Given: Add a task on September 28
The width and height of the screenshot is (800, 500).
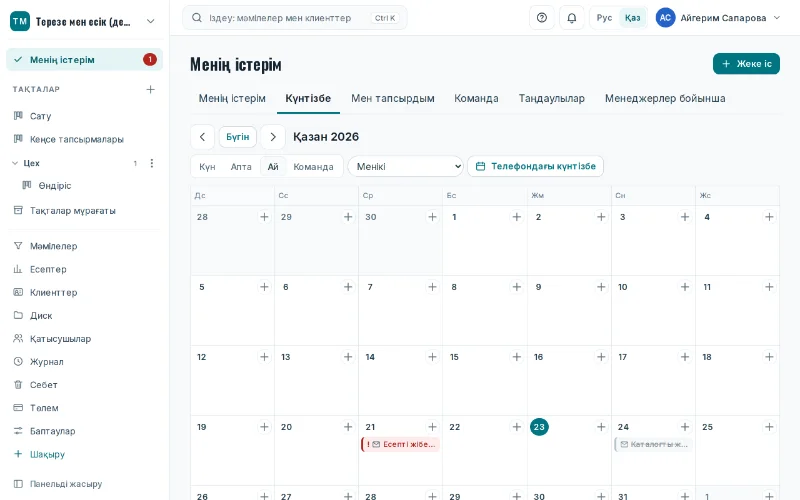Looking at the screenshot, I should (x=264, y=217).
